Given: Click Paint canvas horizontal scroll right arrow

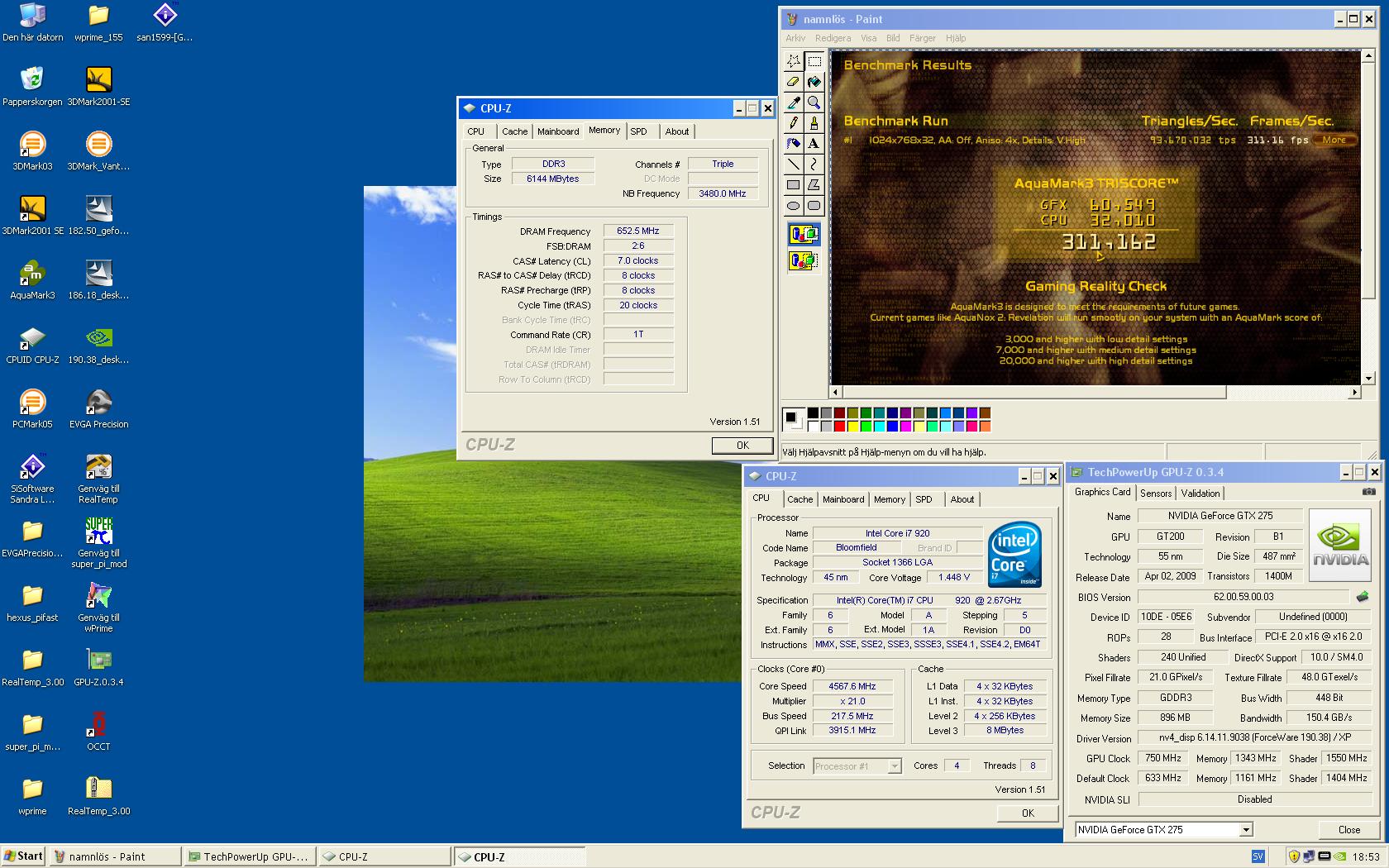Looking at the screenshot, I should (1354, 392).
